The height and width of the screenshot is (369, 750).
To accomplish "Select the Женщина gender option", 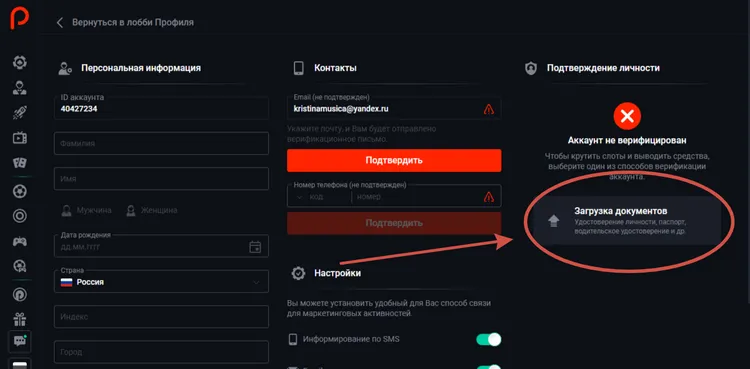I will pos(151,210).
